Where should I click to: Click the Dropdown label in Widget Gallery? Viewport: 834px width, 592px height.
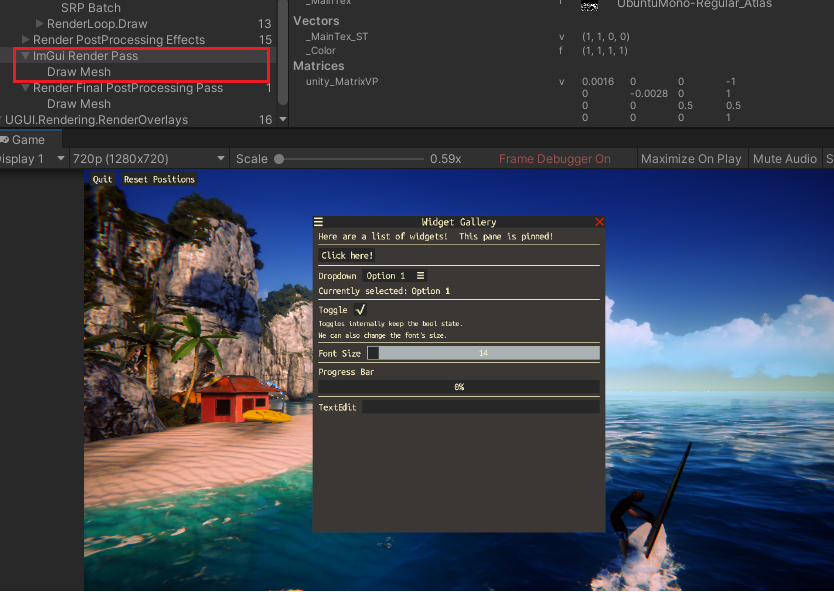[x=337, y=276]
